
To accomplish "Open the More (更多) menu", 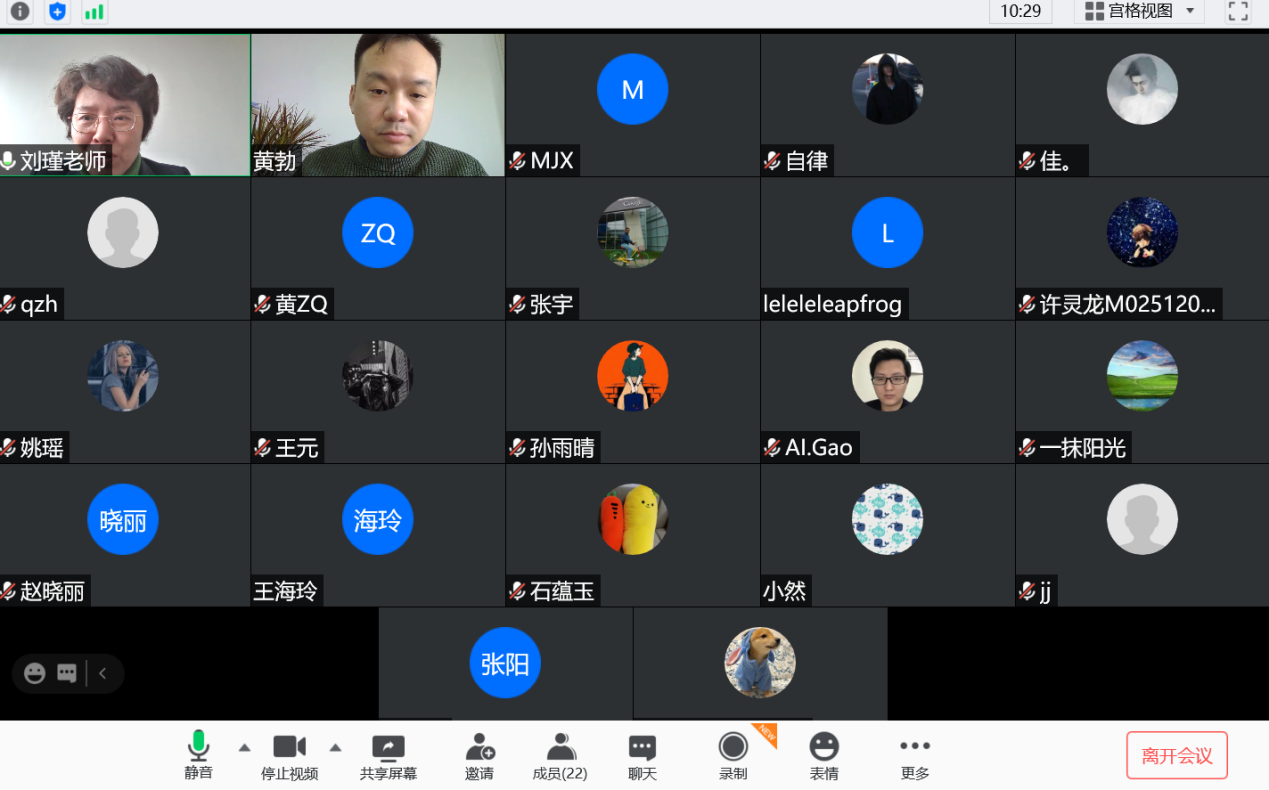I will (x=914, y=756).
